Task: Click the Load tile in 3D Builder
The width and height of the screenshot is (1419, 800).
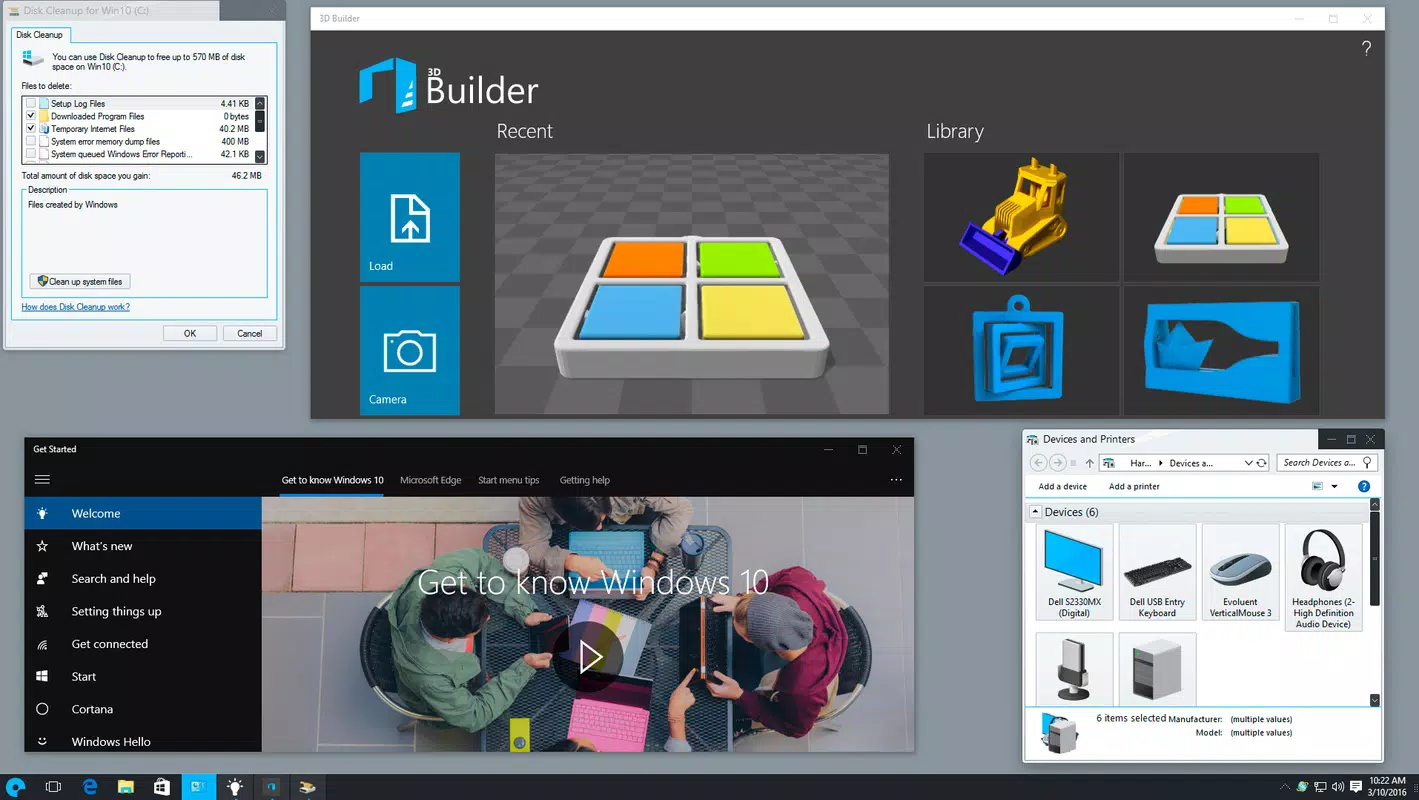Action: [x=410, y=217]
